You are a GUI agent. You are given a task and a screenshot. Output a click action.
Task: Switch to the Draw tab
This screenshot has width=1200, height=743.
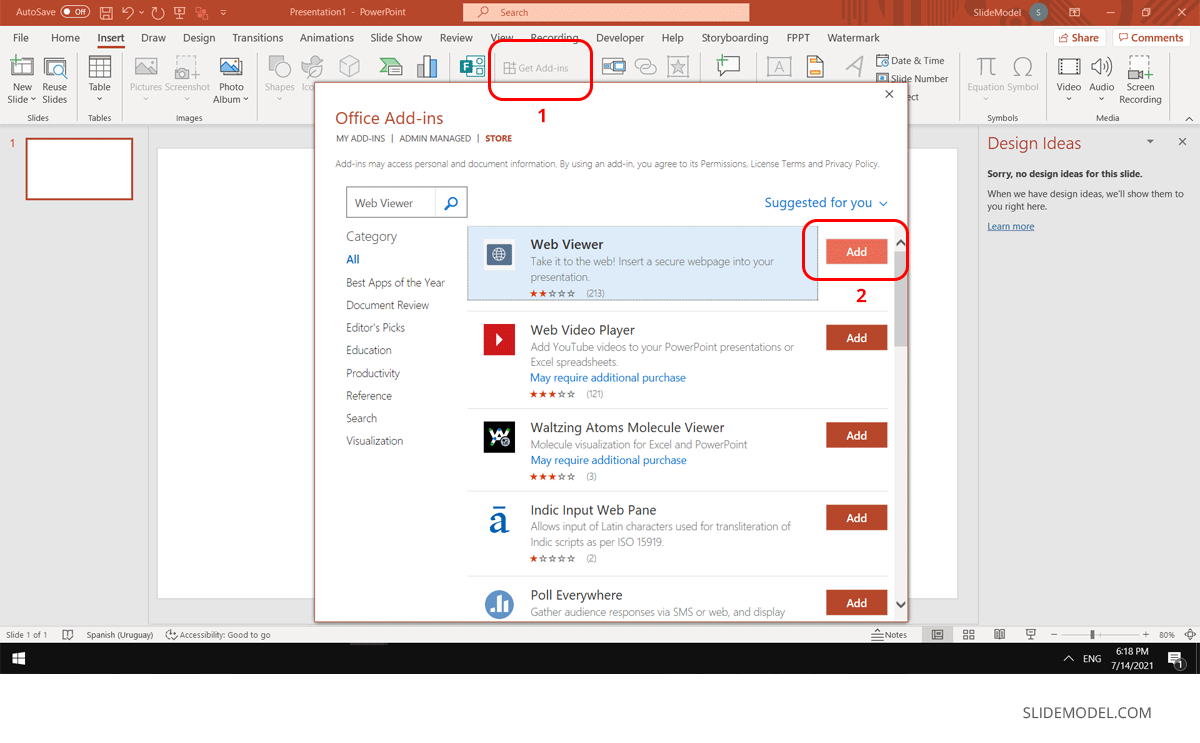click(153, 38)
